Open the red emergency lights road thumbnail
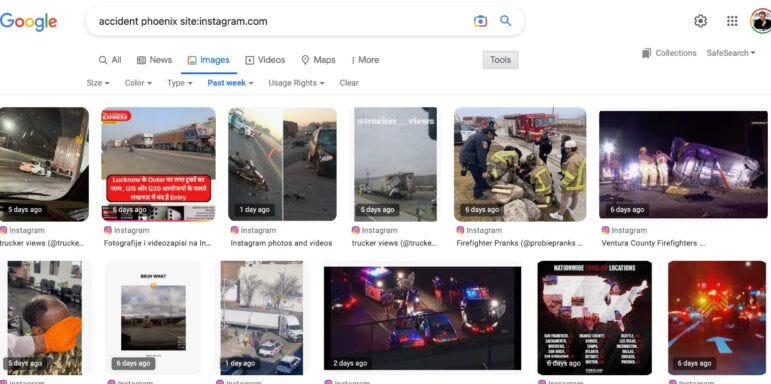This screenshot has height=384, width=771. tap(717, 318)
